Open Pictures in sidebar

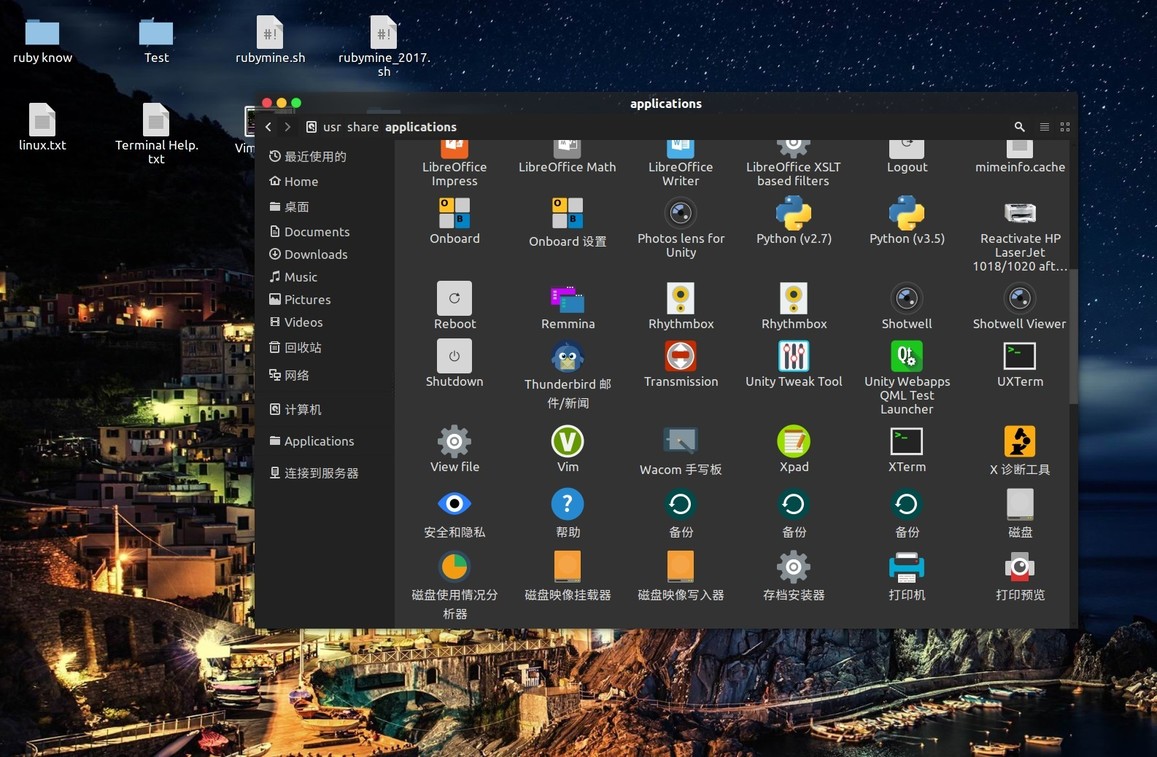click(x=300, y=300)
